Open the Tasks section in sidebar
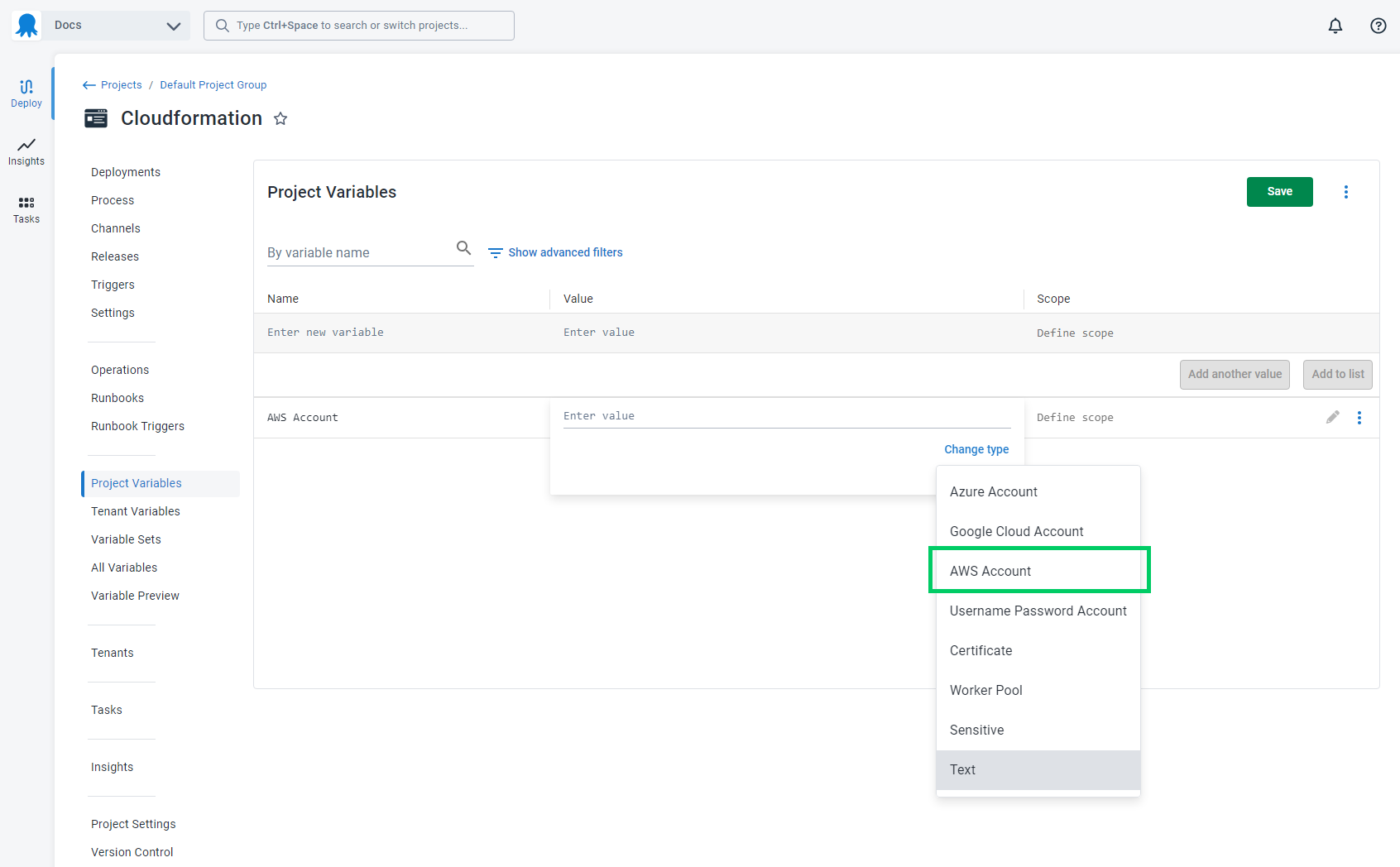This screenshot has height=867, width=1400. tap(26, 209)
